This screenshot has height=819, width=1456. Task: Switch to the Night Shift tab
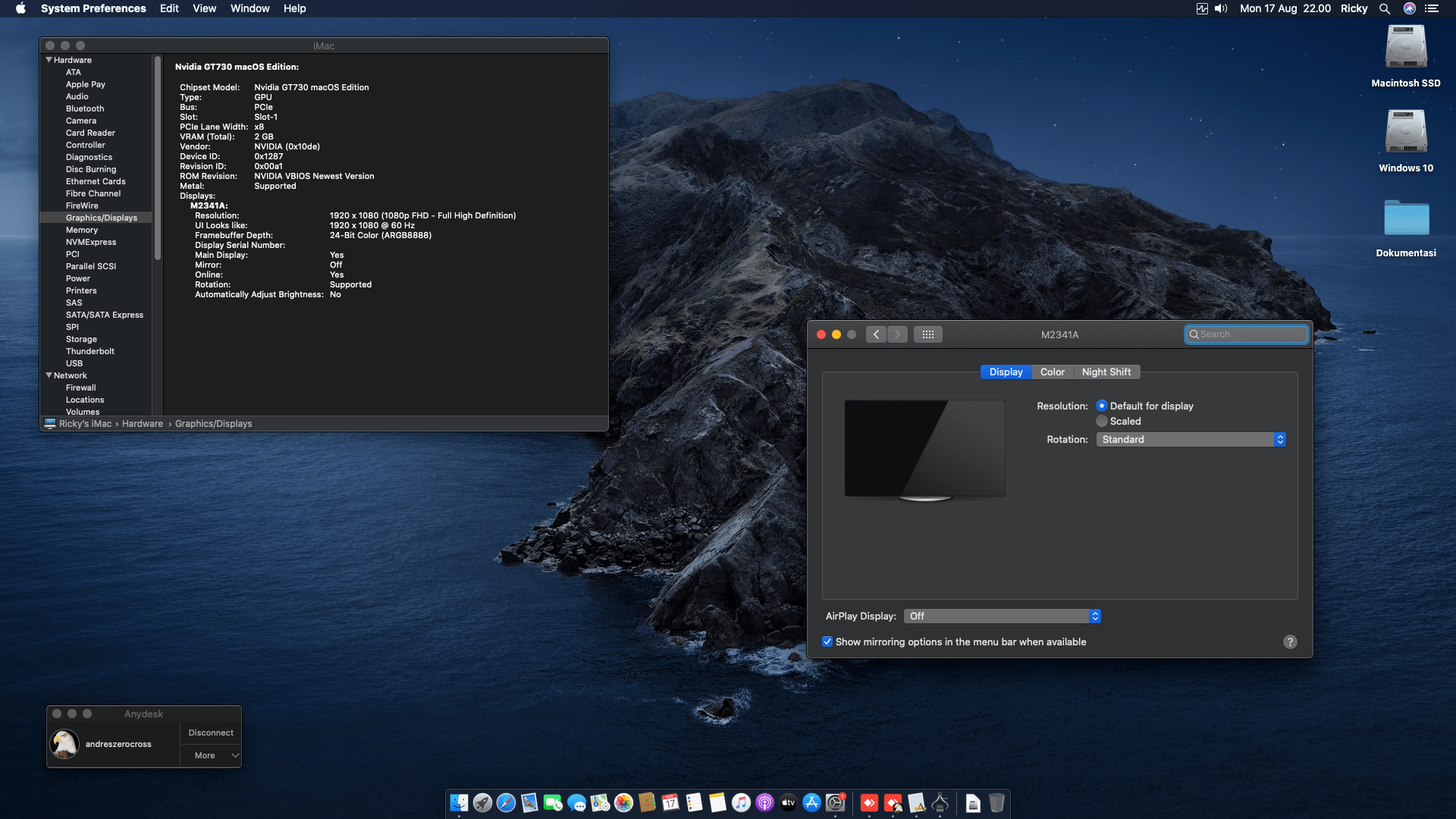(x=1106, y=372)
